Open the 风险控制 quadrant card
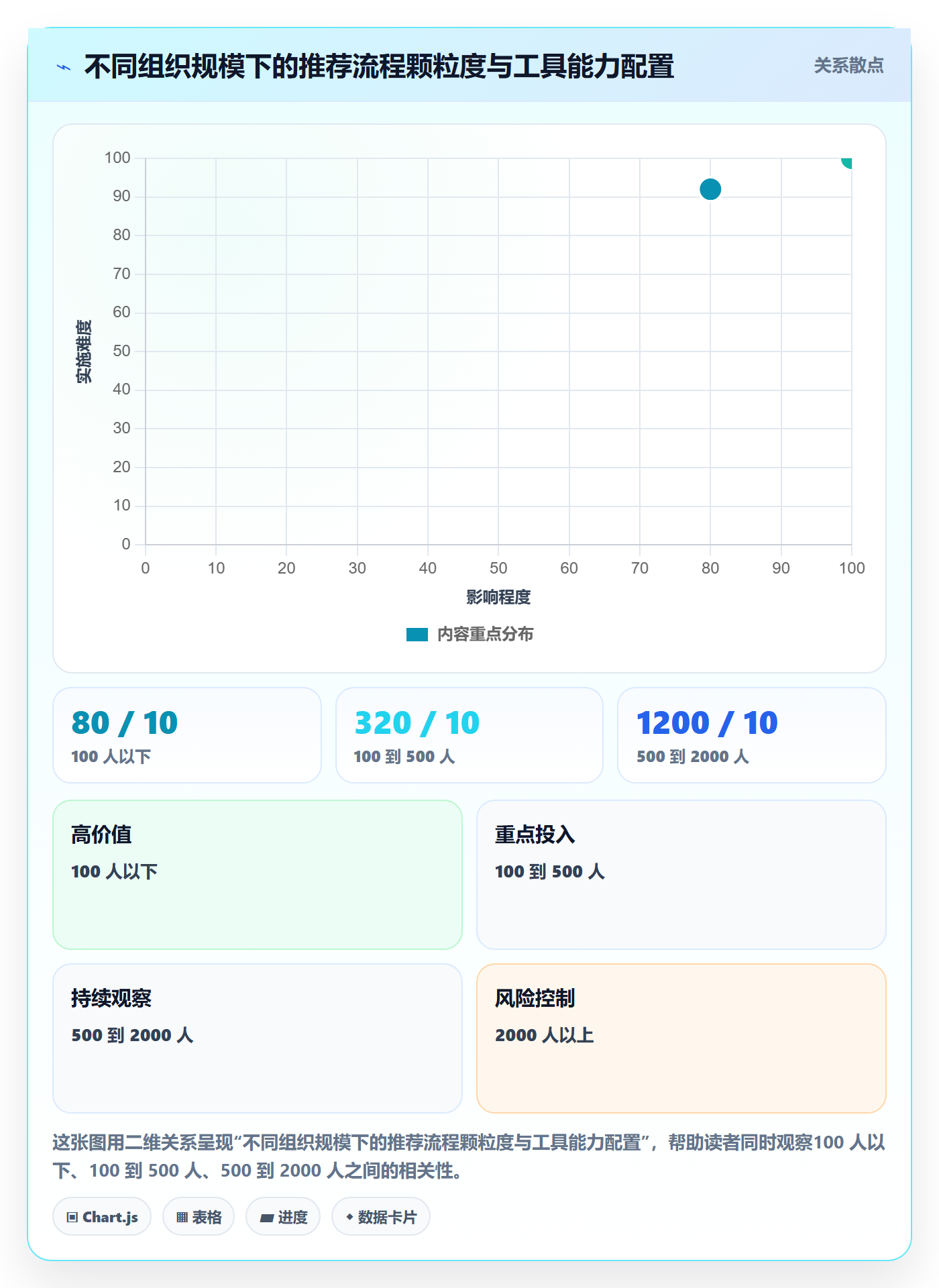The width and height of the screenshot is (939, 1288). 681,1038
